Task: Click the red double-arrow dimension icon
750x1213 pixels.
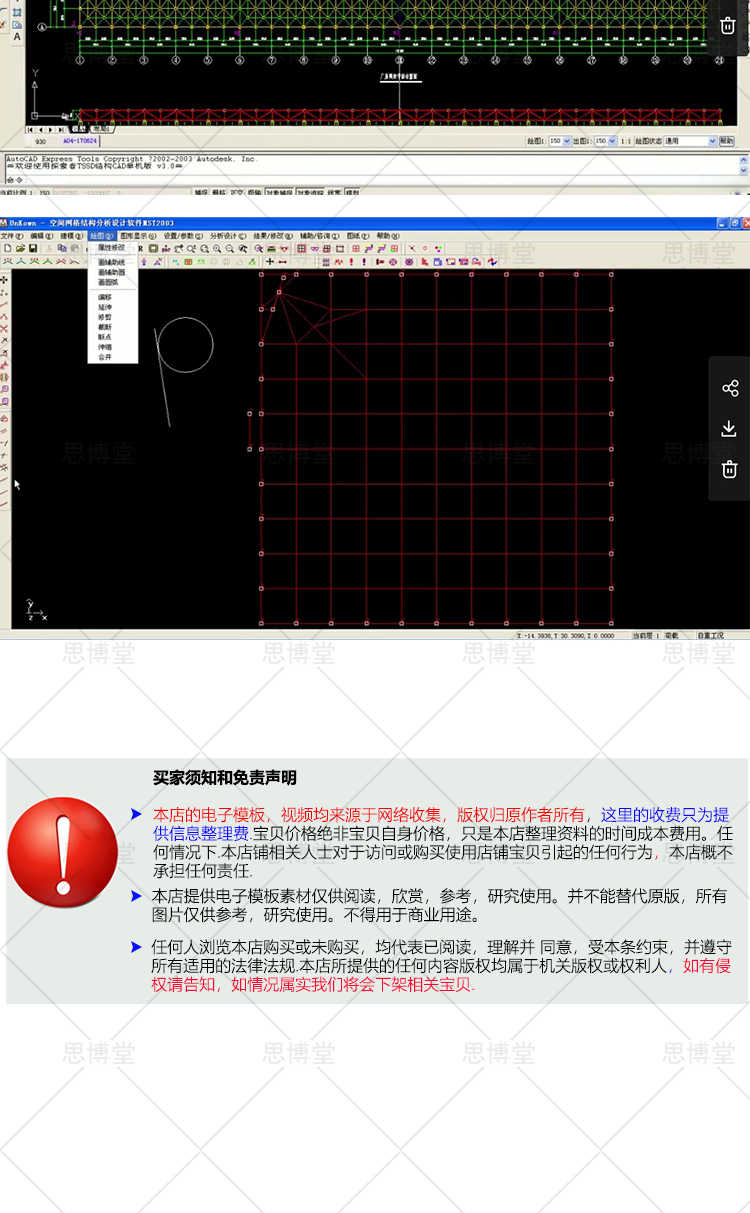Action: 282,261
